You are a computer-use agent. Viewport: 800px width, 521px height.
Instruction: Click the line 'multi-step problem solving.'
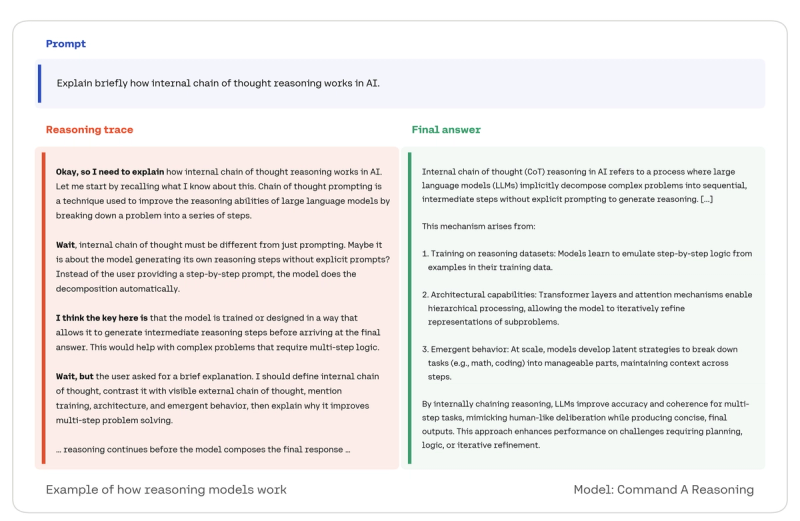[x=114, y=420]
